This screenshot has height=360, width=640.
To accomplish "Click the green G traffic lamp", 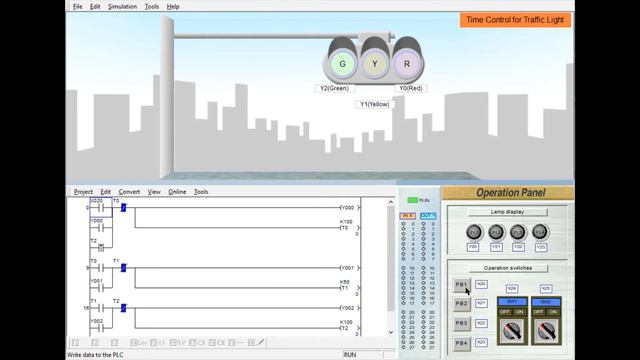I will click(342, 64).
